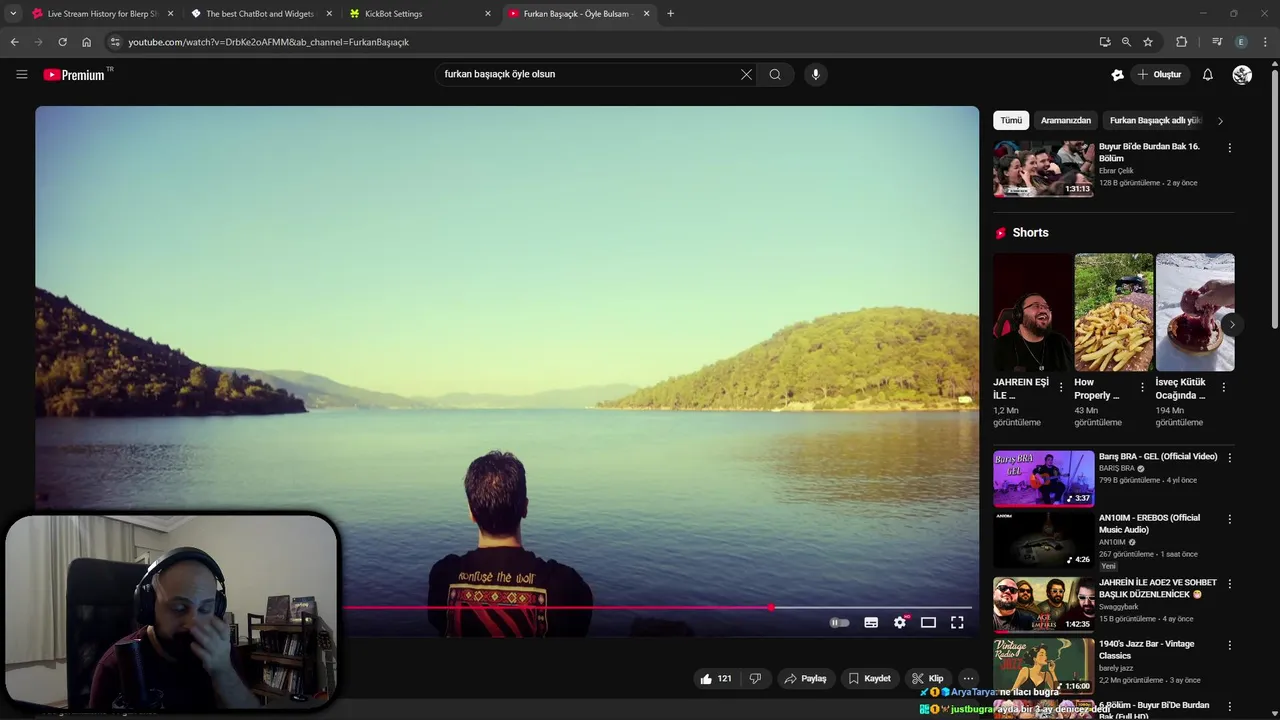Image resolution: width=1280 pixels, height=720 pixels.
Task: Dislike the video
Action: tap(755, 678)
